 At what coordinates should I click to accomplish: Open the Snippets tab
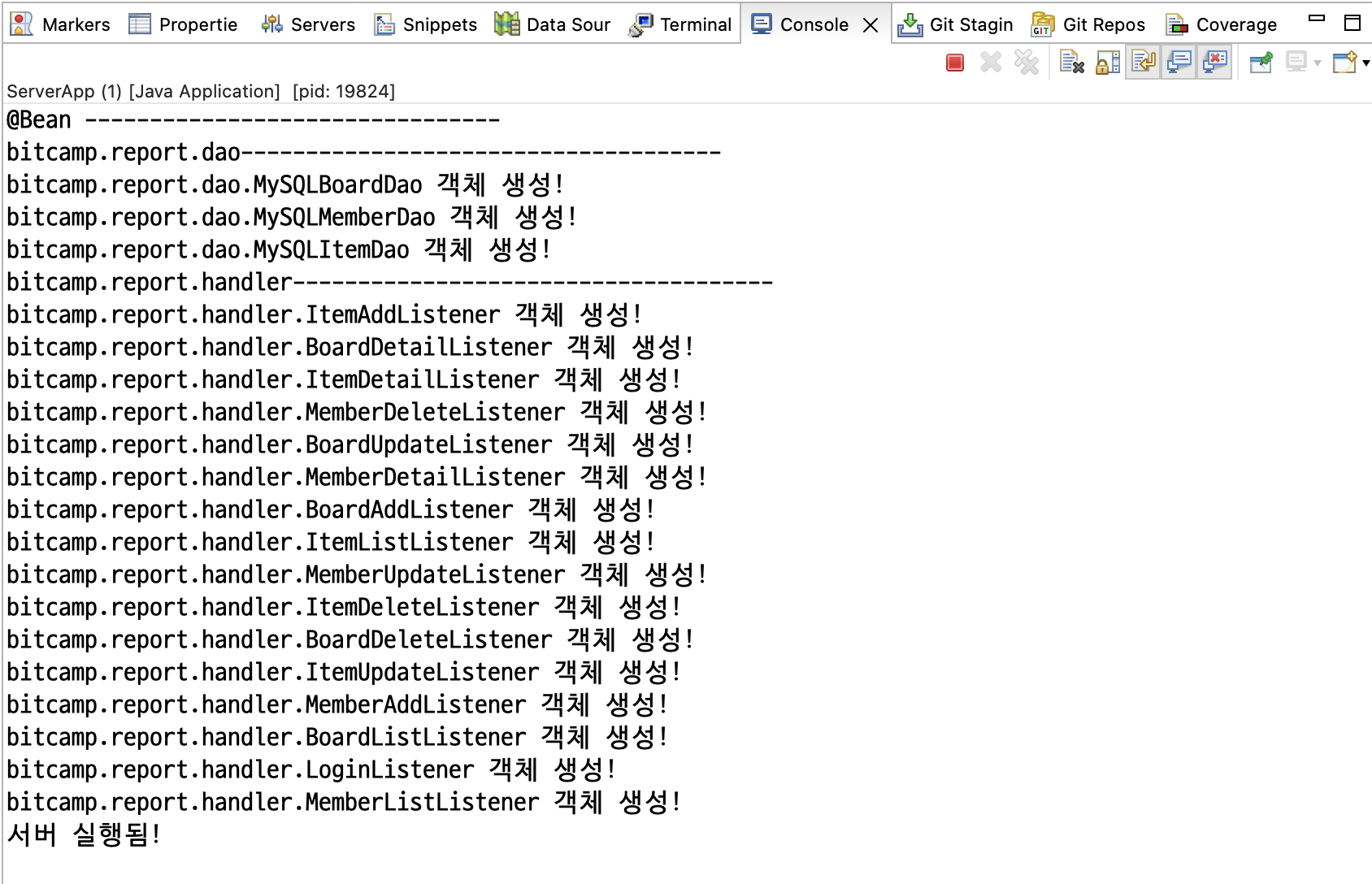click(x=425, y=24)
